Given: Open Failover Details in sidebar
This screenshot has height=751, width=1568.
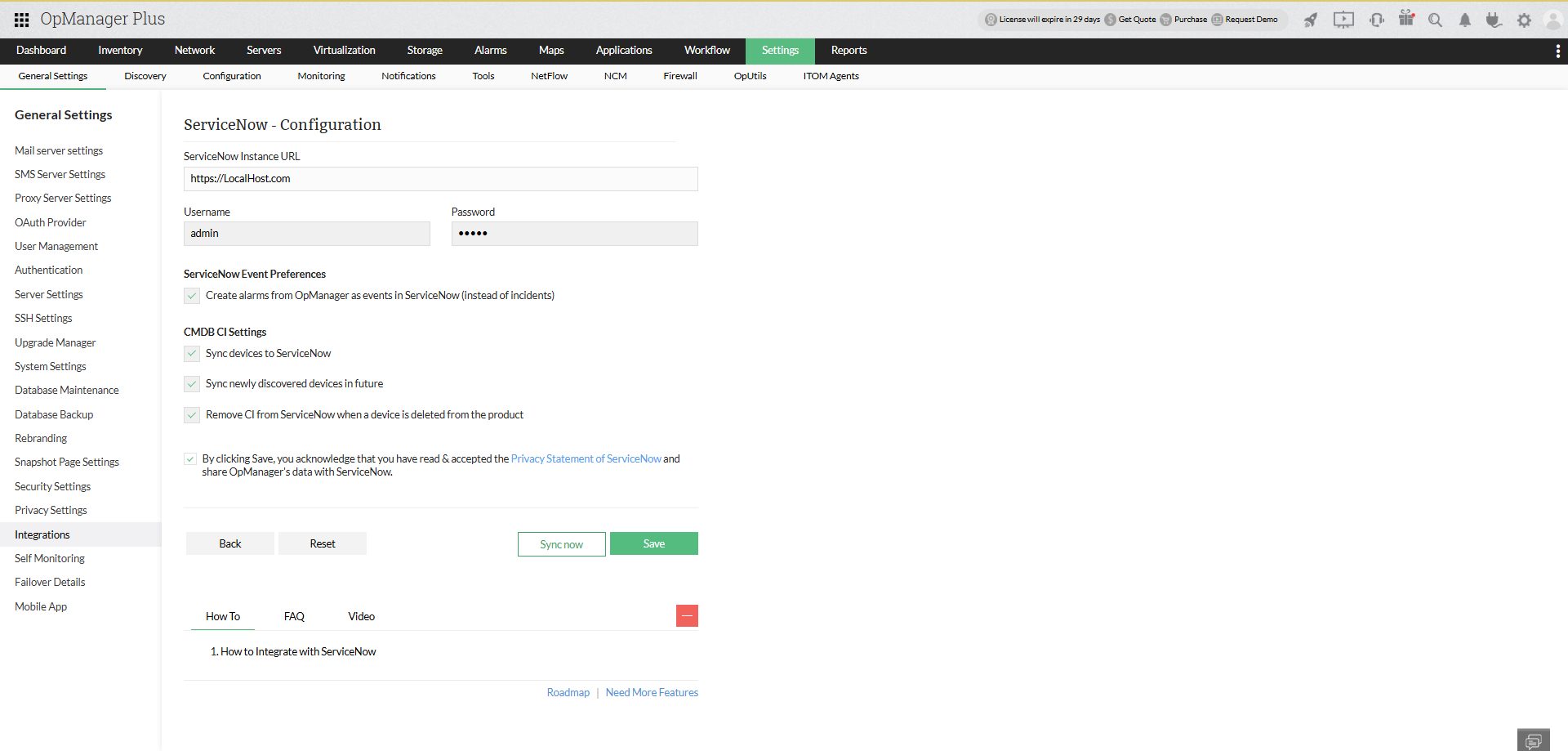Looking at the screenshot, I should 50,583.
